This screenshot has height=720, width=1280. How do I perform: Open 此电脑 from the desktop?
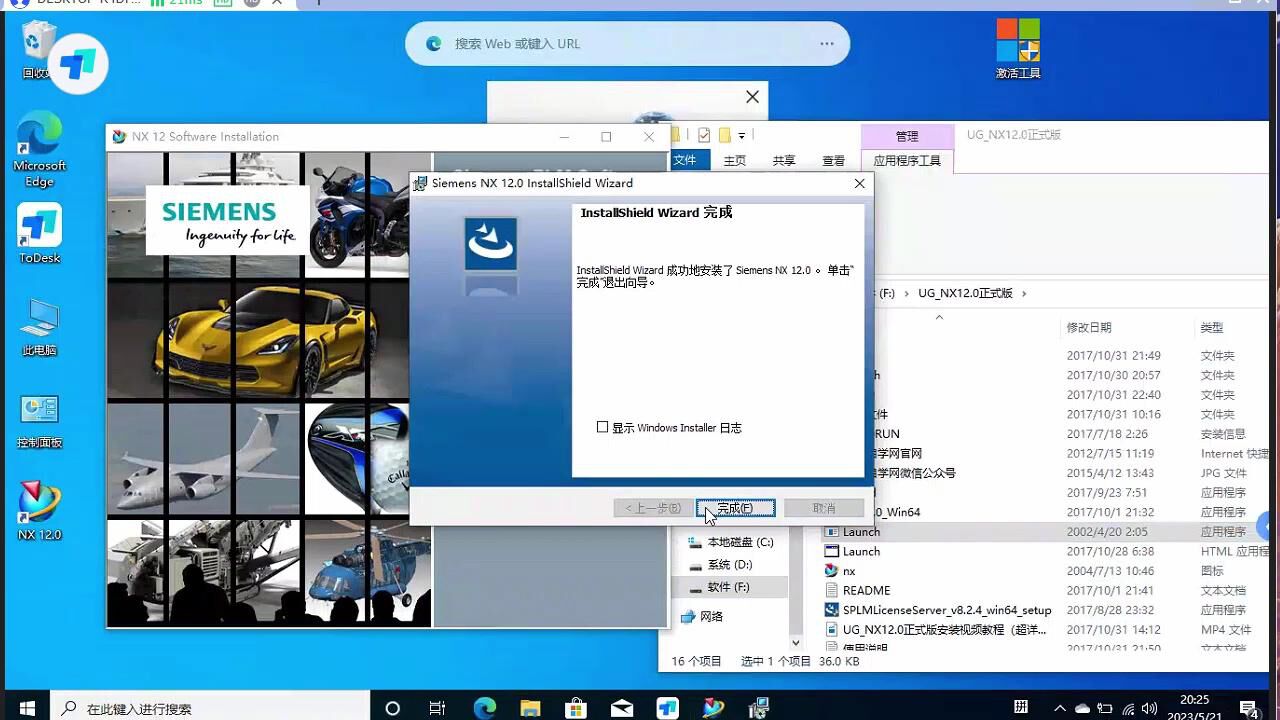(x=39, y=318)
